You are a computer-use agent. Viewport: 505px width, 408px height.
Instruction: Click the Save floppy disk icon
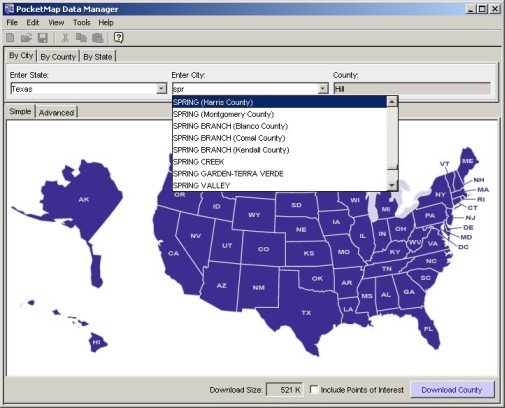pyautogui.click(x=43, y=38)
